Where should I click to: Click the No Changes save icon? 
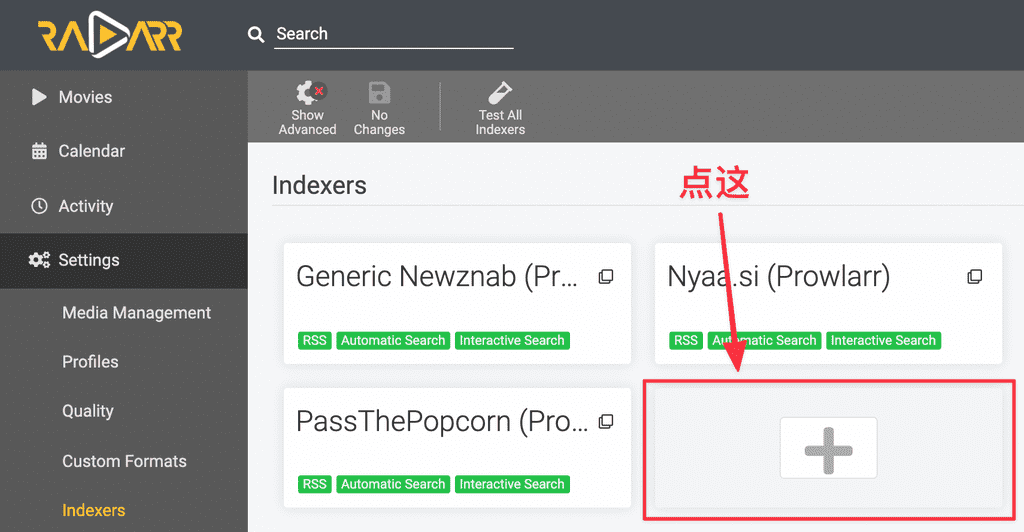coord(379,108)
